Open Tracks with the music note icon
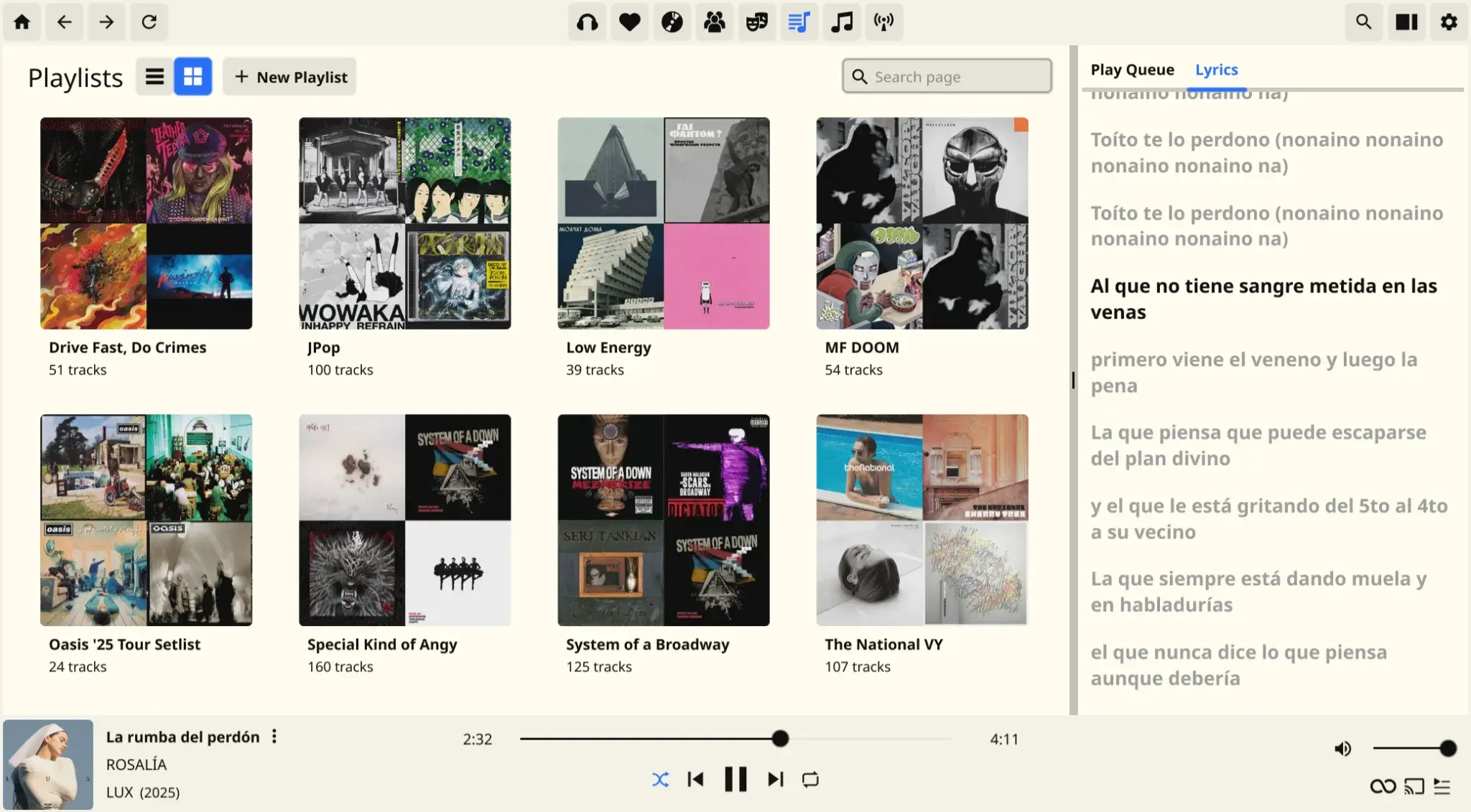1471x812 pixels. [841, 22]
